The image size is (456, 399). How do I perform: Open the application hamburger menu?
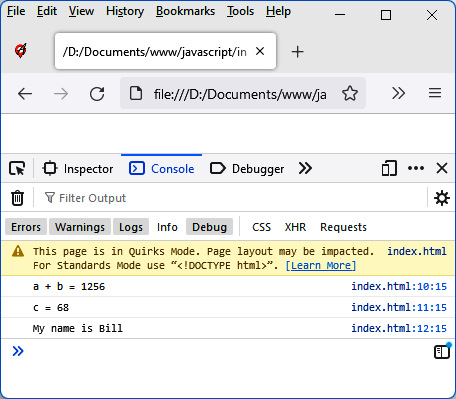click(435, 93)
